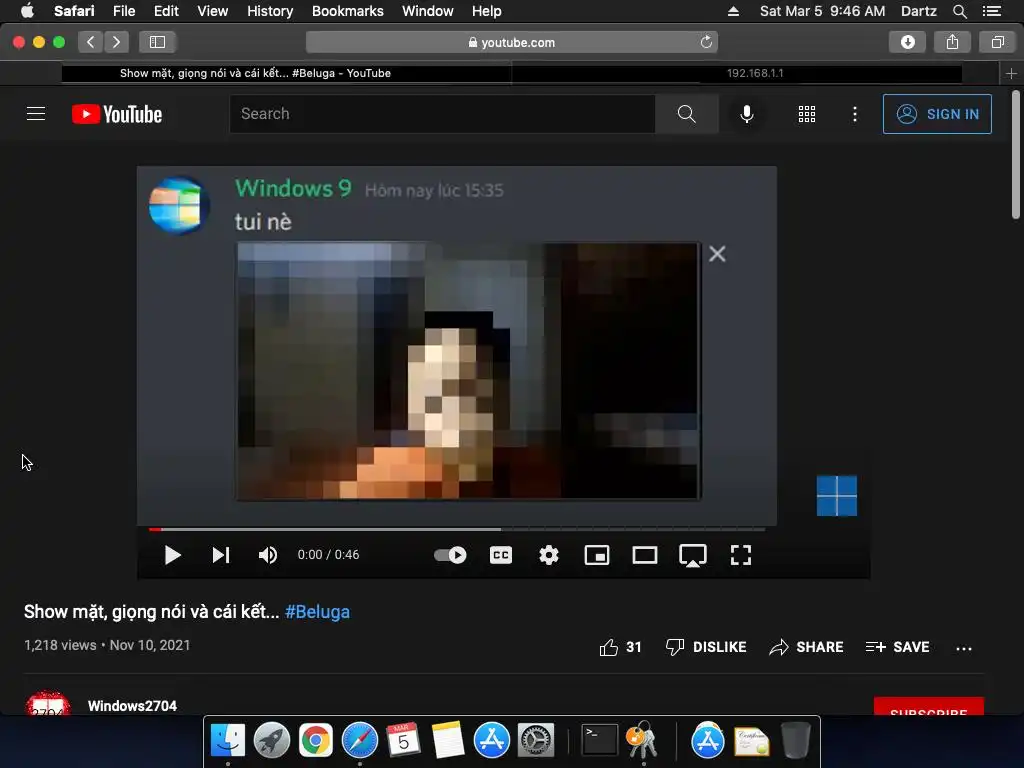1024x768 pixels.
Task: Enter full screen mode
Action: click(741, 555)
